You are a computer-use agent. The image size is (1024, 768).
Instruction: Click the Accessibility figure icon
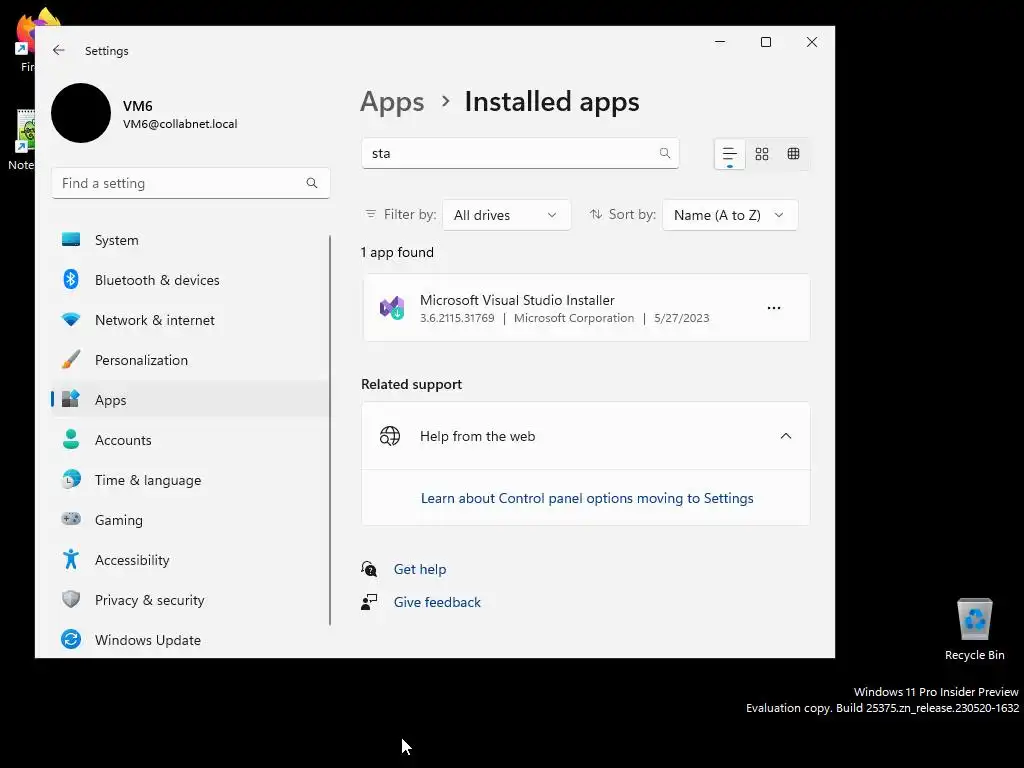coord(71,559)
